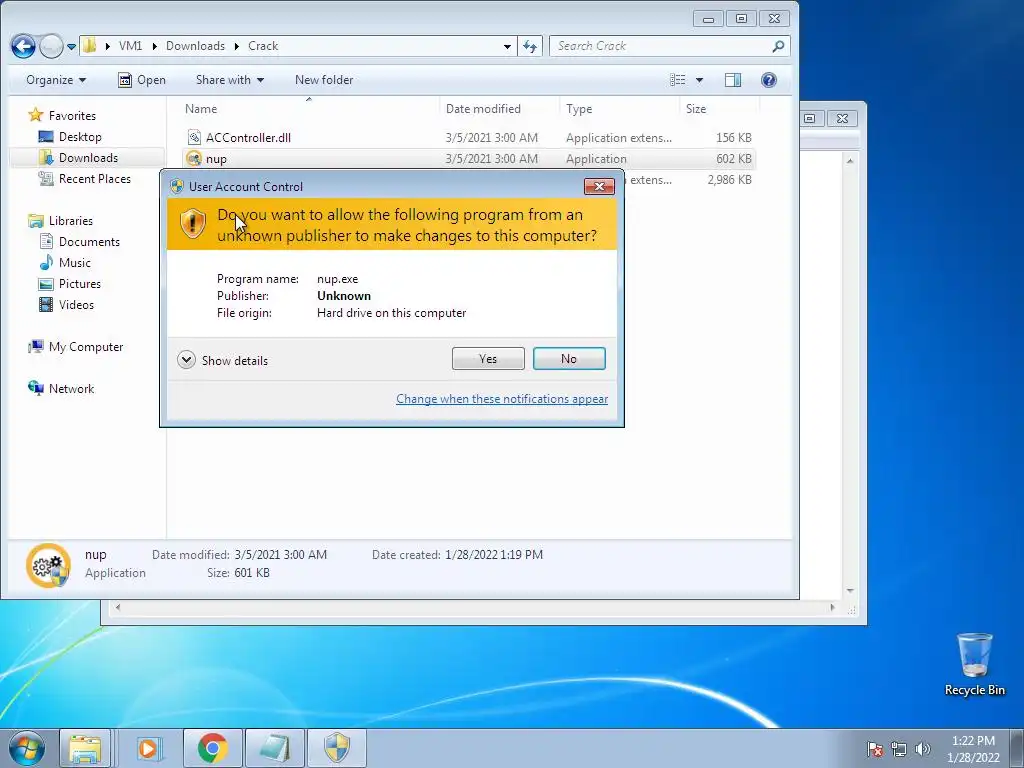Click Show desktop button at taskbar end
Viewport: 1024px width, 768px height.
click(1017, 748)
